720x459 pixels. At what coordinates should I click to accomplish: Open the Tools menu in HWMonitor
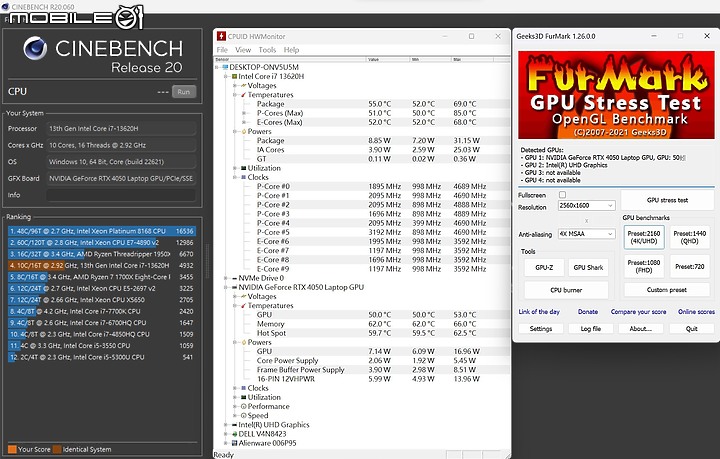point(267,50)
